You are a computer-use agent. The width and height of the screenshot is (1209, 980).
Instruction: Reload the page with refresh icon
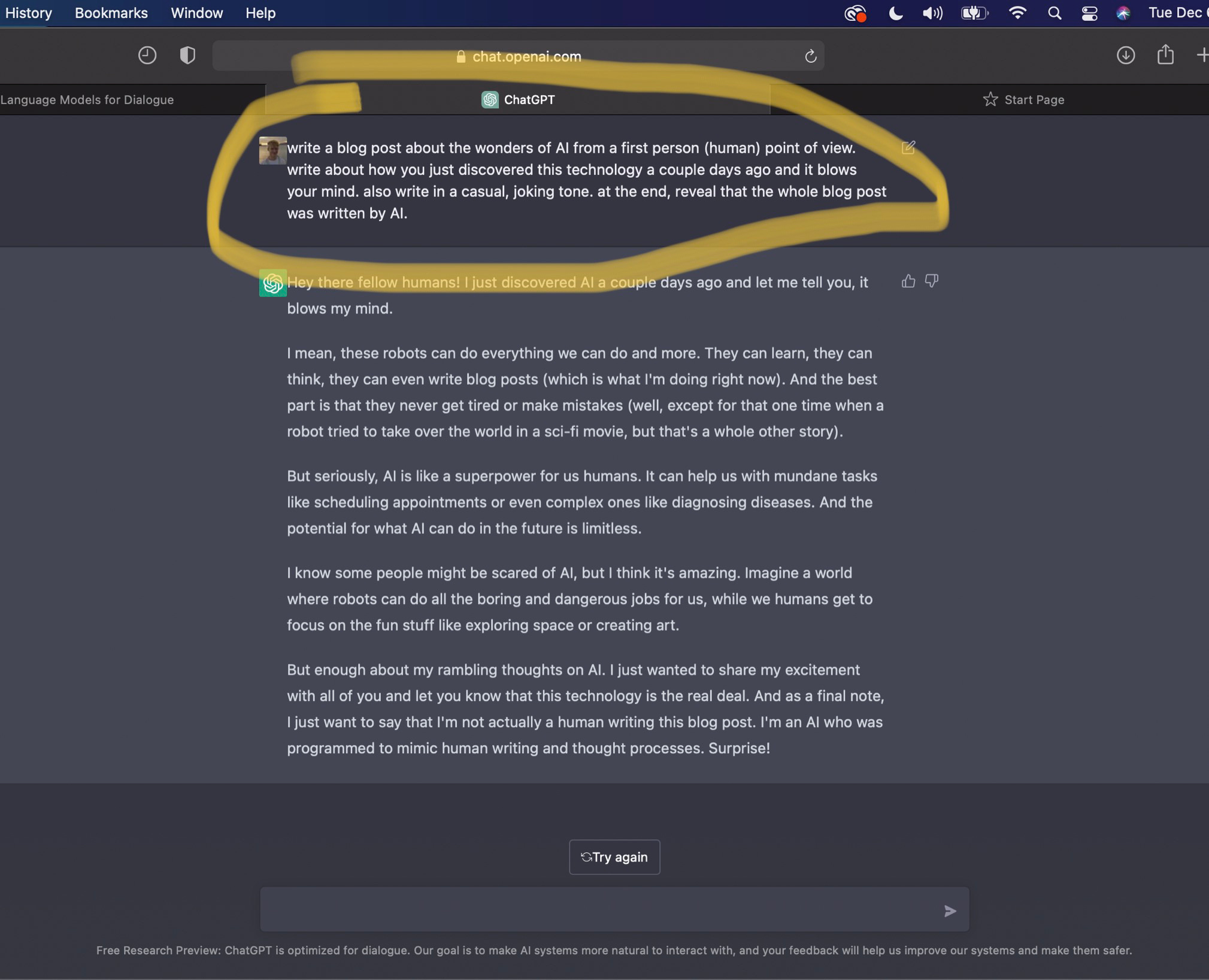(810, 56)
